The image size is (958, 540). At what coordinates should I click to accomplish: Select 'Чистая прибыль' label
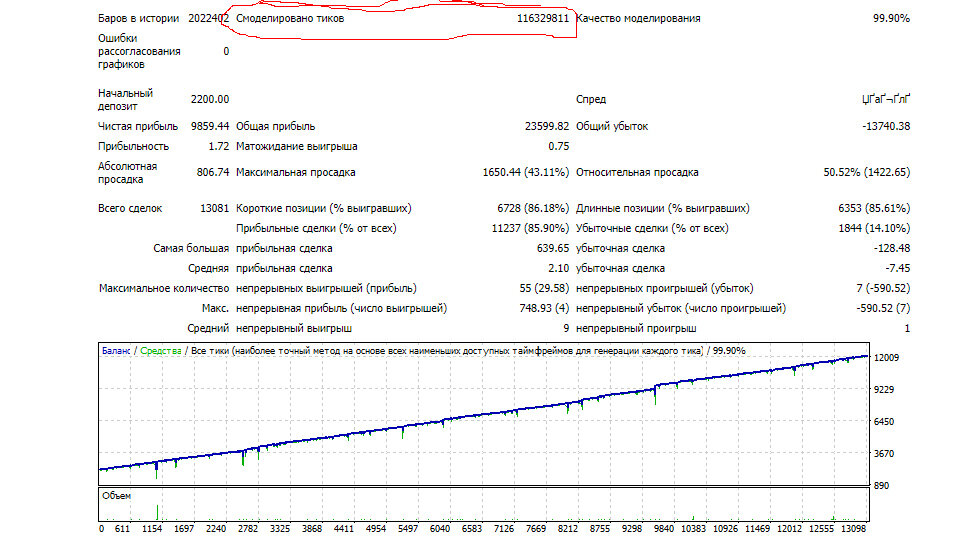click(137, 126)
